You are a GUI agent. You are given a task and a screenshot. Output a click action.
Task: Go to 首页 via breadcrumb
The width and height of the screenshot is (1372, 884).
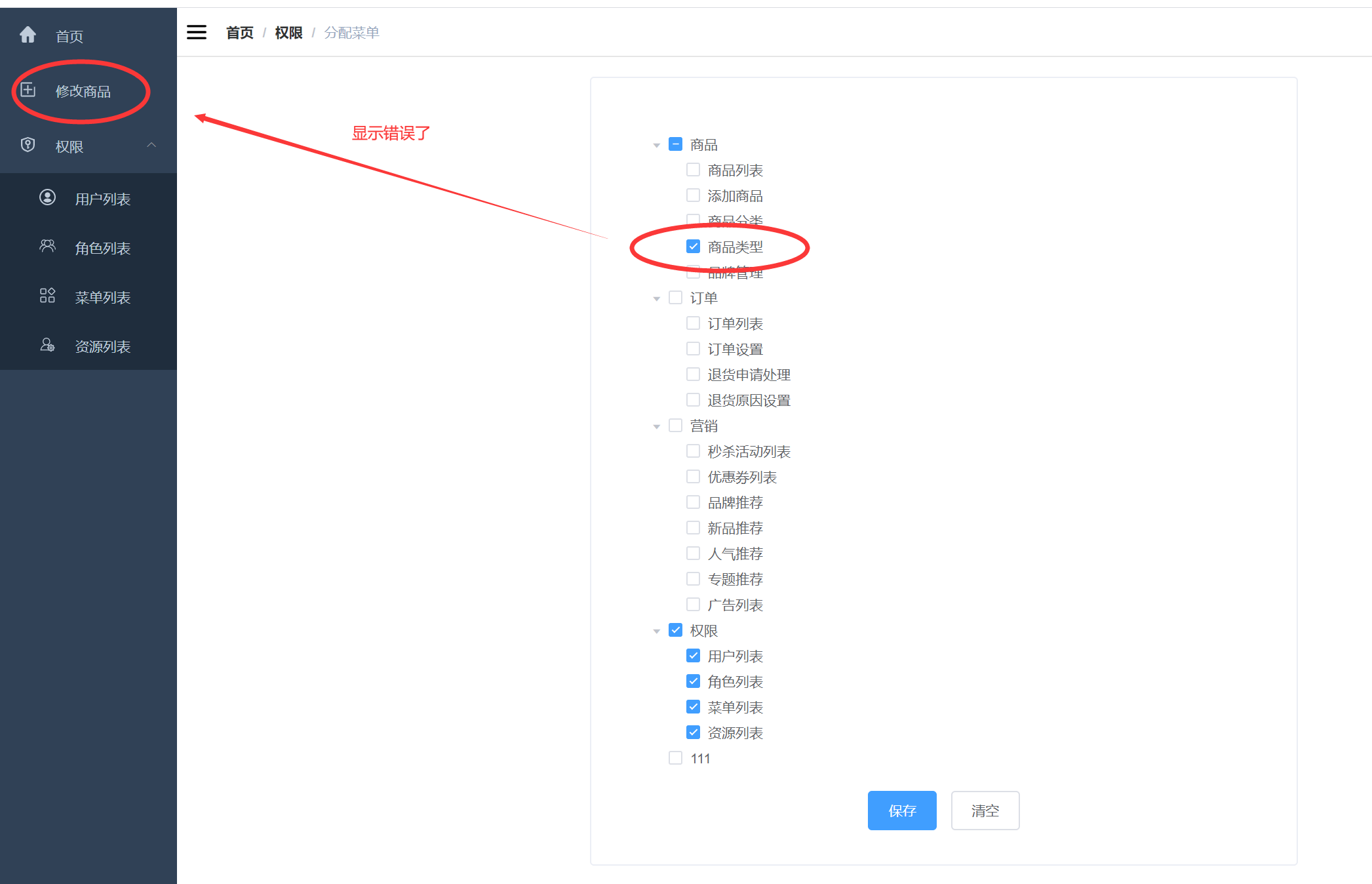[x=240, y=33]
